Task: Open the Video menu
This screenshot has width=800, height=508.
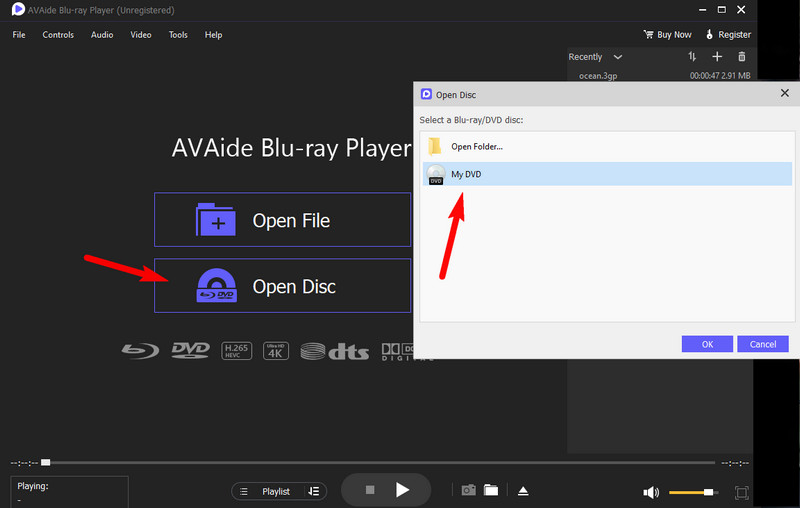Action: pyautogui.click(x=141, y=35)
